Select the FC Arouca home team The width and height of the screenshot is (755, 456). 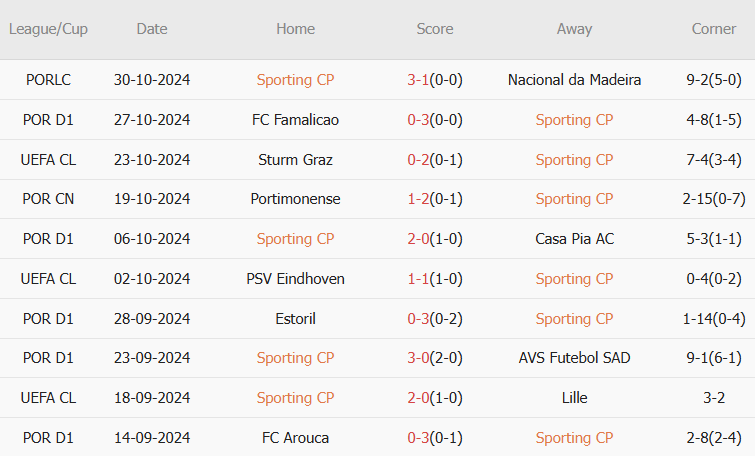(x=295, y=438)
